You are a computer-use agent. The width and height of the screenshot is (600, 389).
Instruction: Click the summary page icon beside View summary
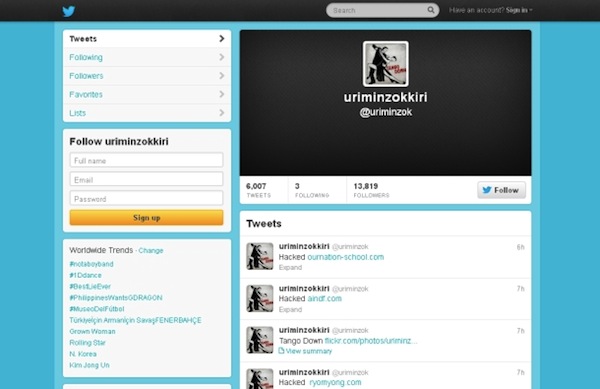(x=281, y=351)
